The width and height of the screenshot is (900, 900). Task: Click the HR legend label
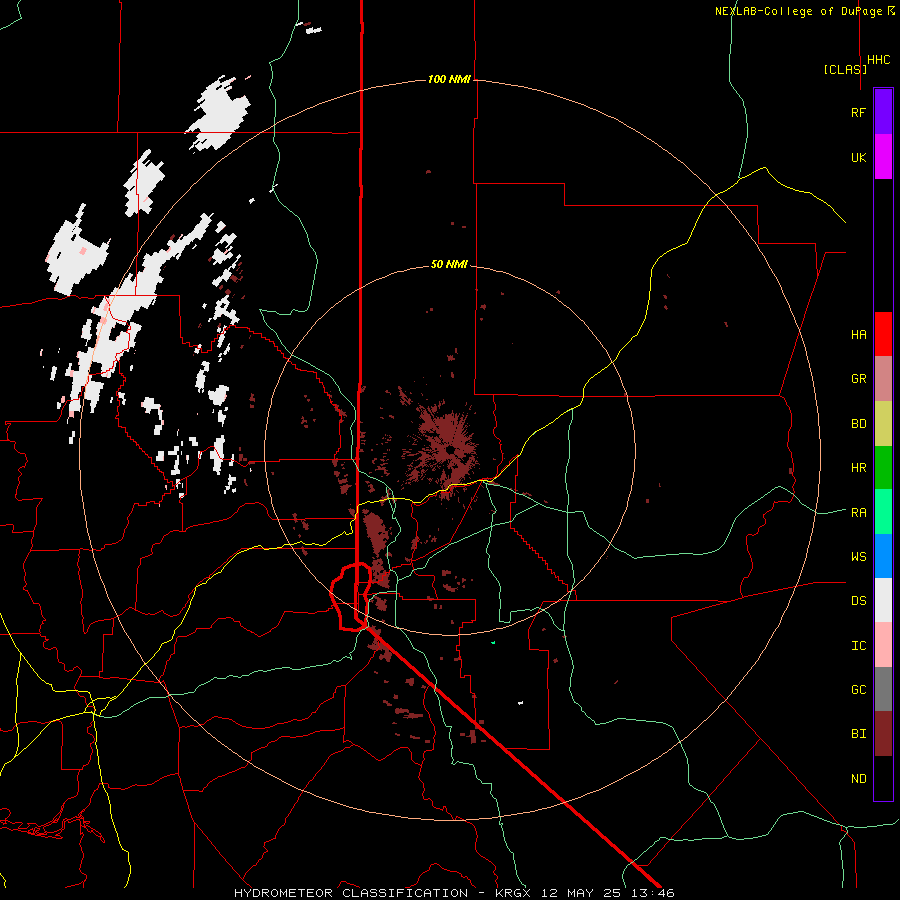858,468
